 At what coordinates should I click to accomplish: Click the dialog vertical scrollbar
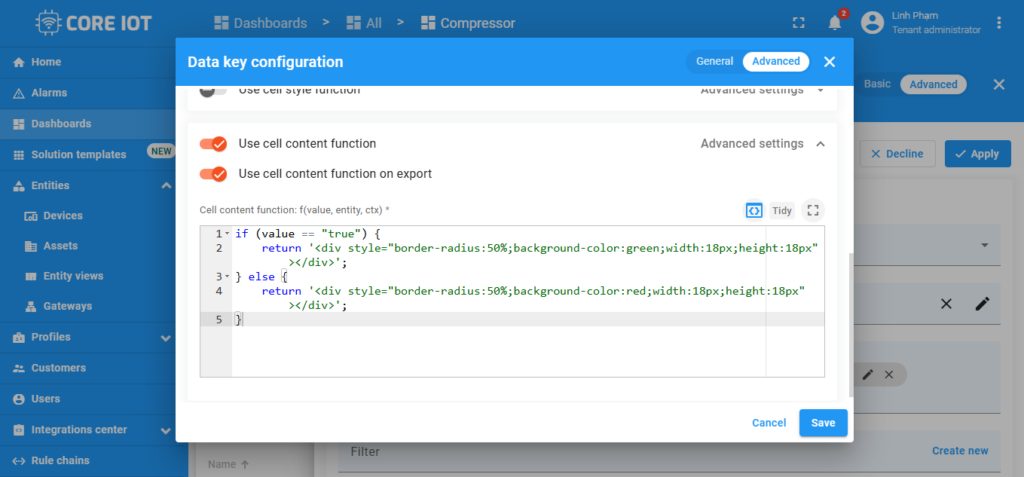click(x=850, y=325)
